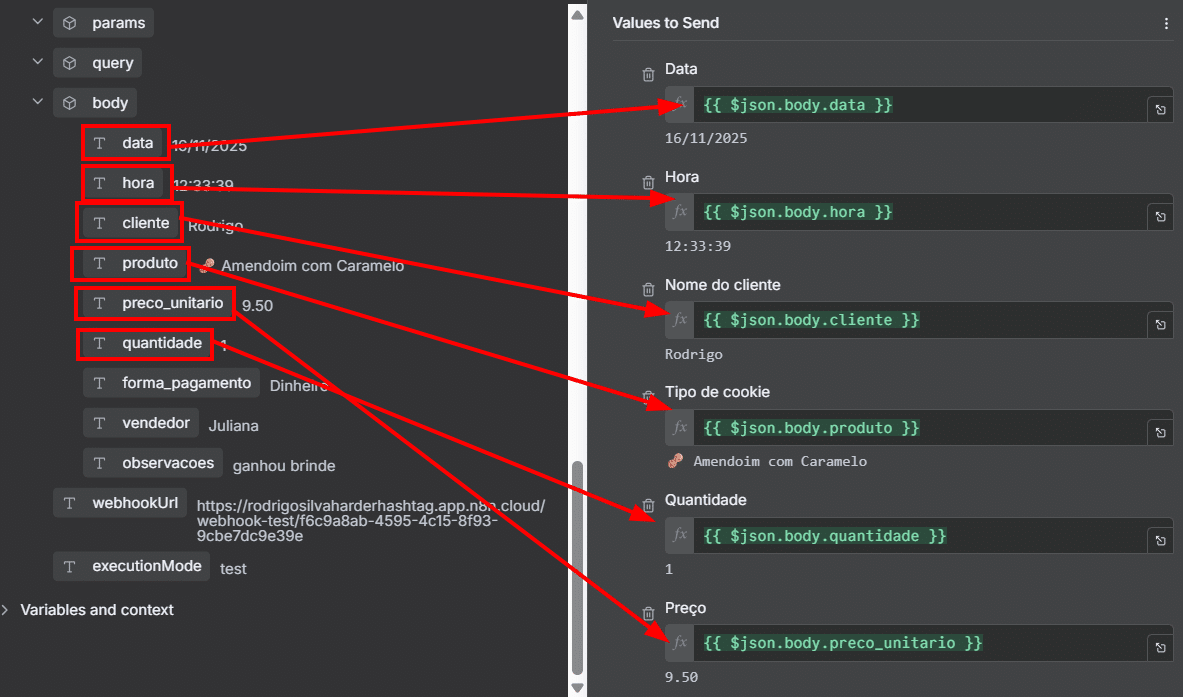Click the 'ganhou brinde' observacoes value
This screenshot has width=1183, height=697.
tap(284, 466)
